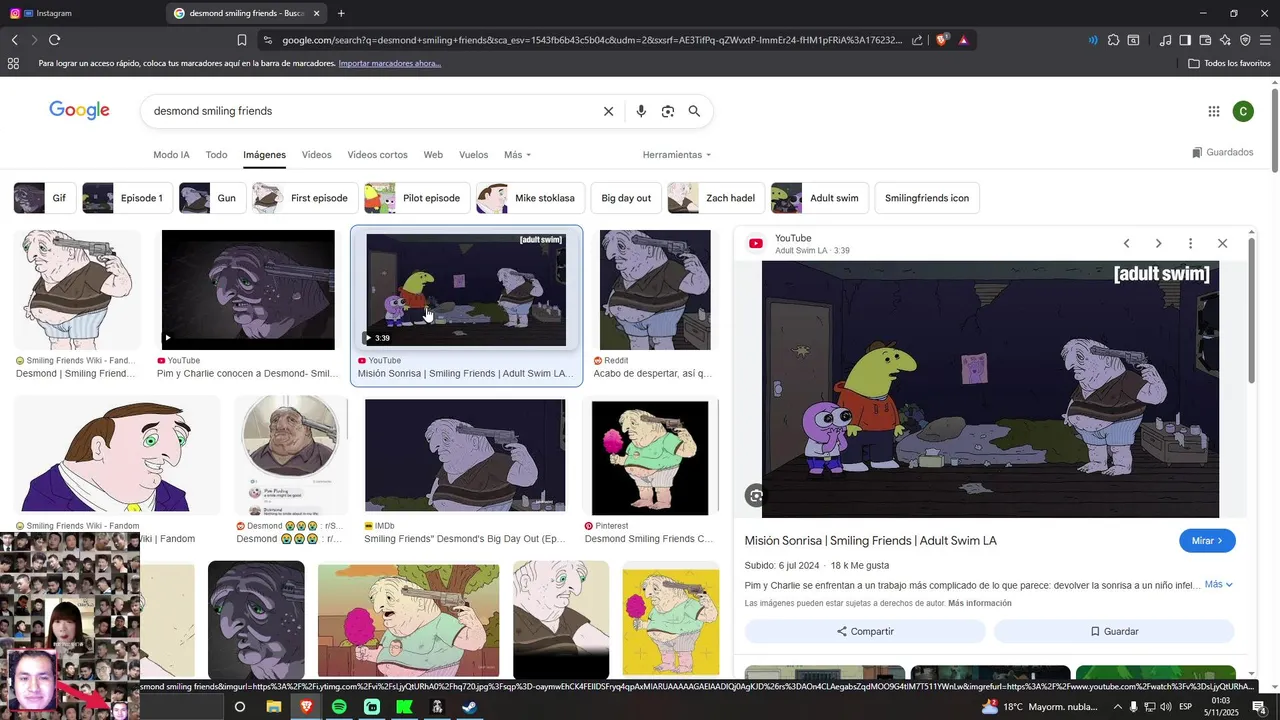Open the browser hamburger menu
This screenshot has height=720, width=1280.
coord(1265,40)
